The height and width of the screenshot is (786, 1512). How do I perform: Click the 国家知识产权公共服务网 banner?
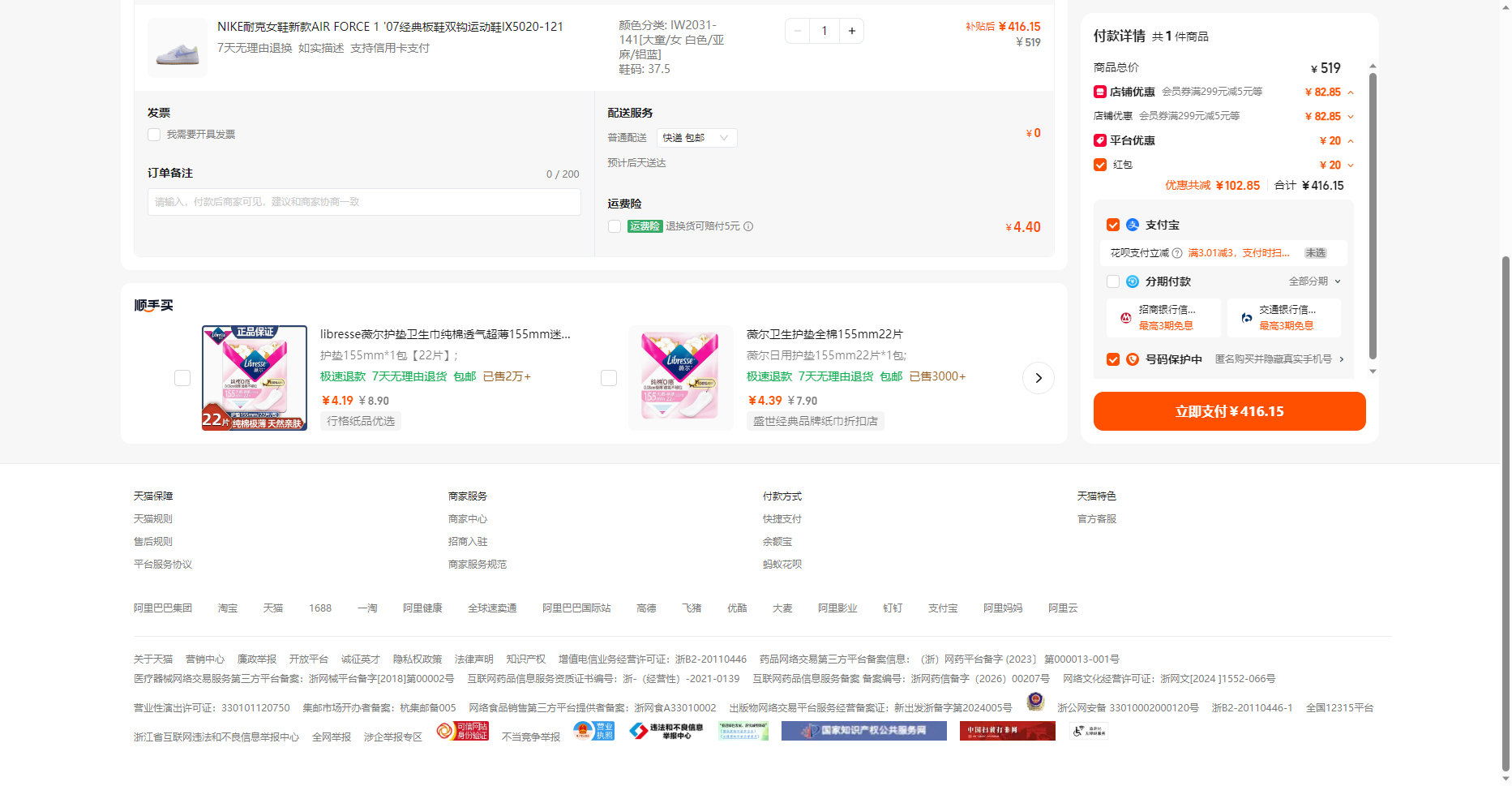864,731
